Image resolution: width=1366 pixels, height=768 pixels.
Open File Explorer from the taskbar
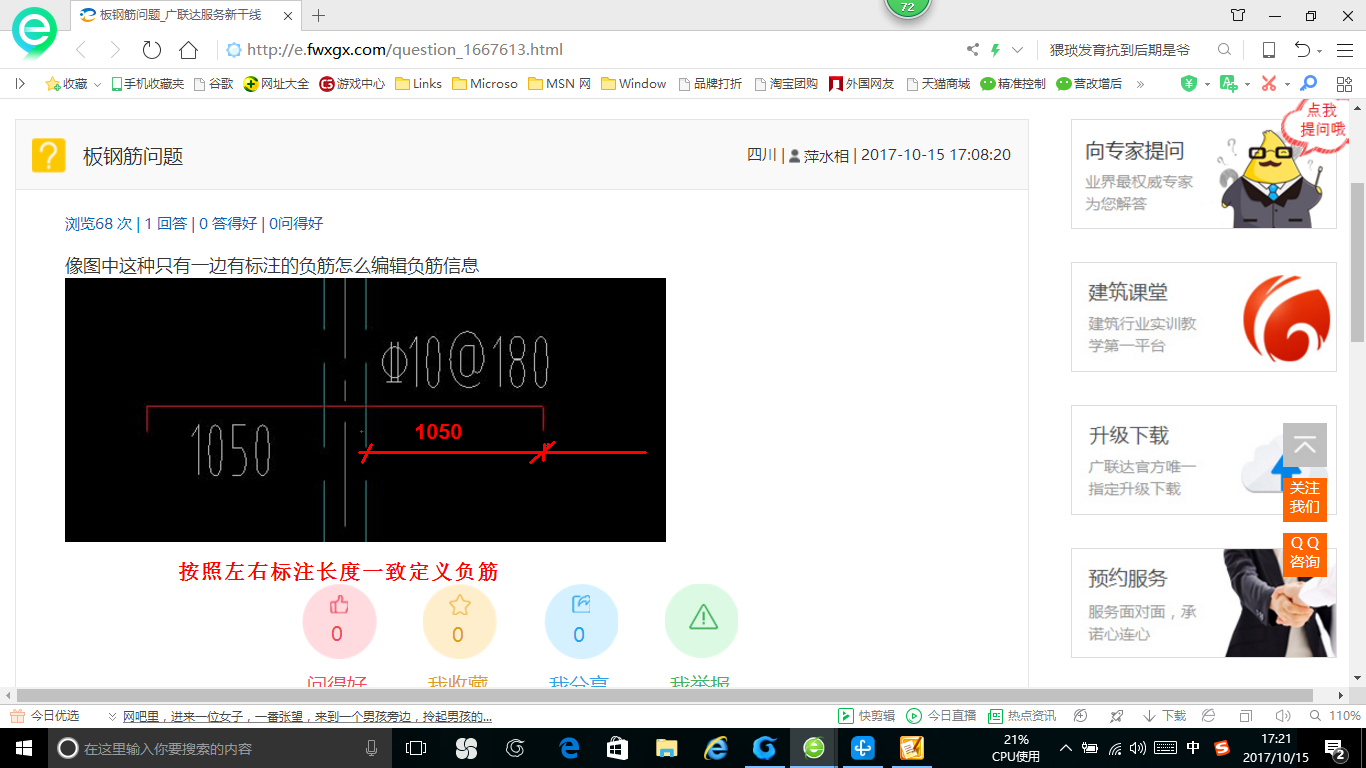click(x=666, y=748)
